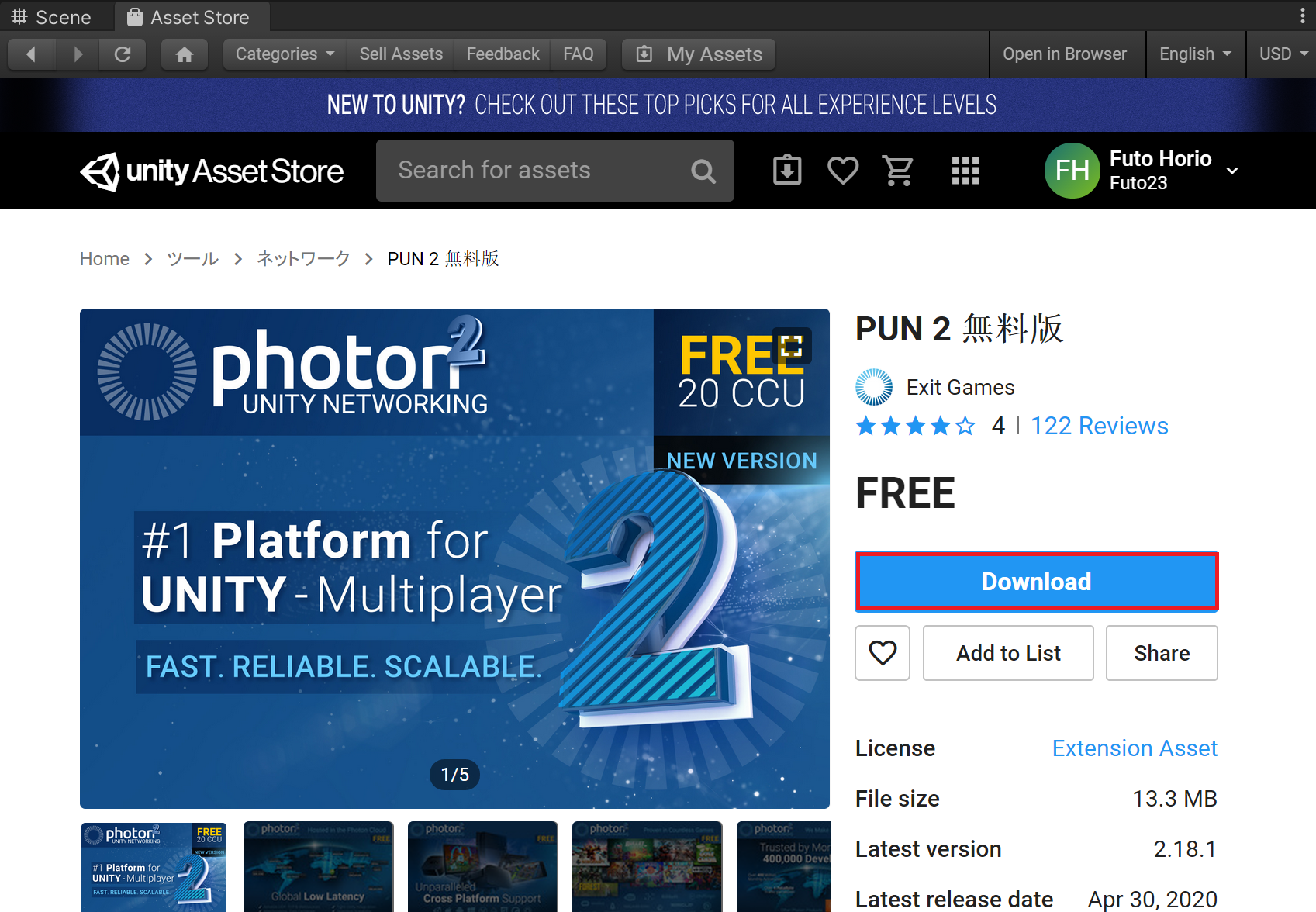This screenshot has height=912, width=1316.
Task: Open the English language dropdown
Action: coord(1195,54)
